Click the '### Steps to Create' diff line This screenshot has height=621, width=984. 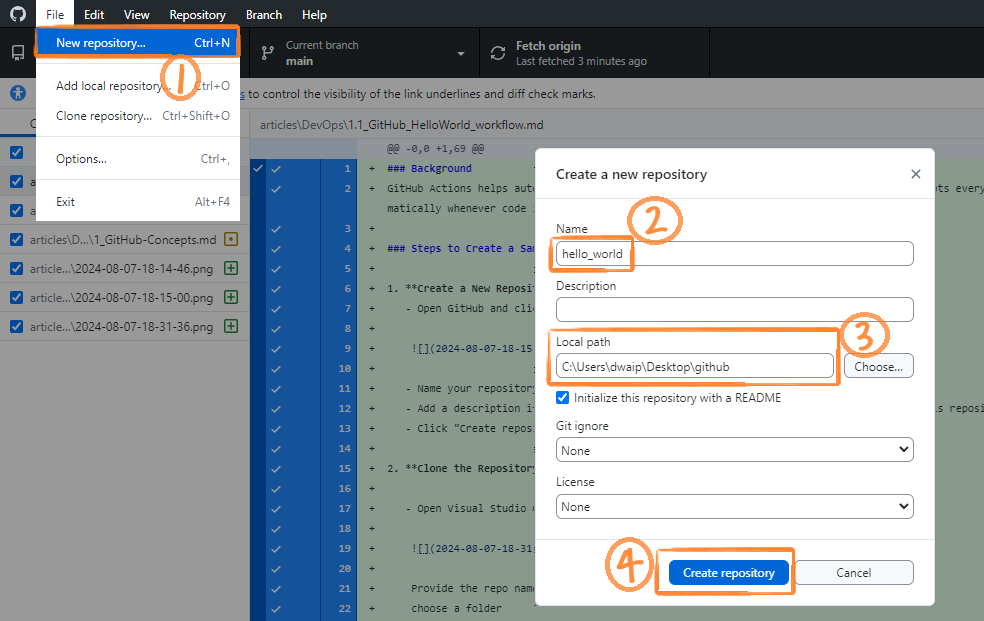[x=461, y=248]
